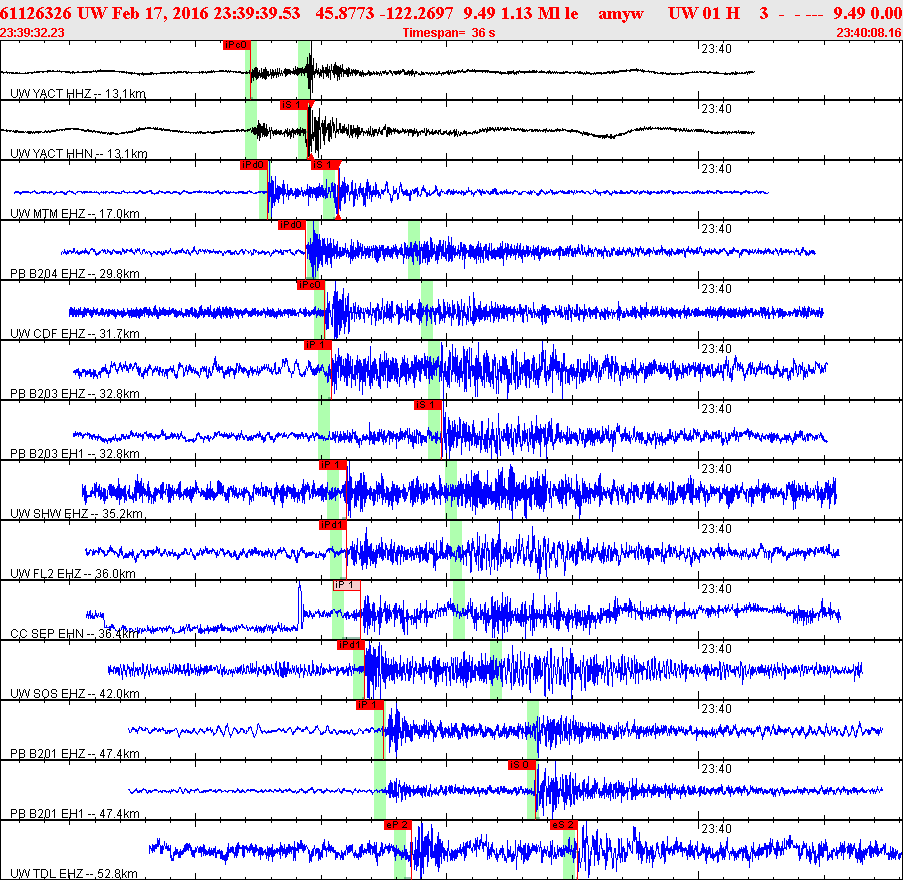Screen dimensions: 903x880
Task: Click the iPd0 pick flag on MTM EHZ
Action: [253, 165]
